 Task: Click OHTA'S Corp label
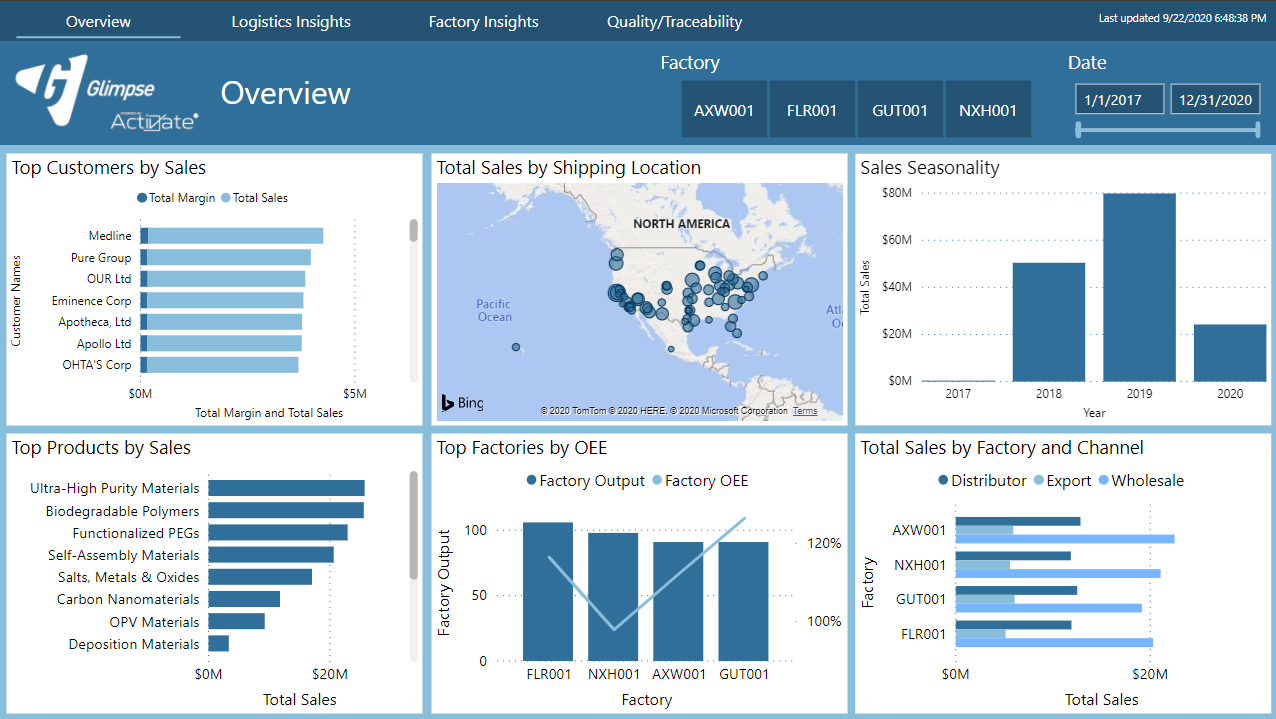point(97,365)
